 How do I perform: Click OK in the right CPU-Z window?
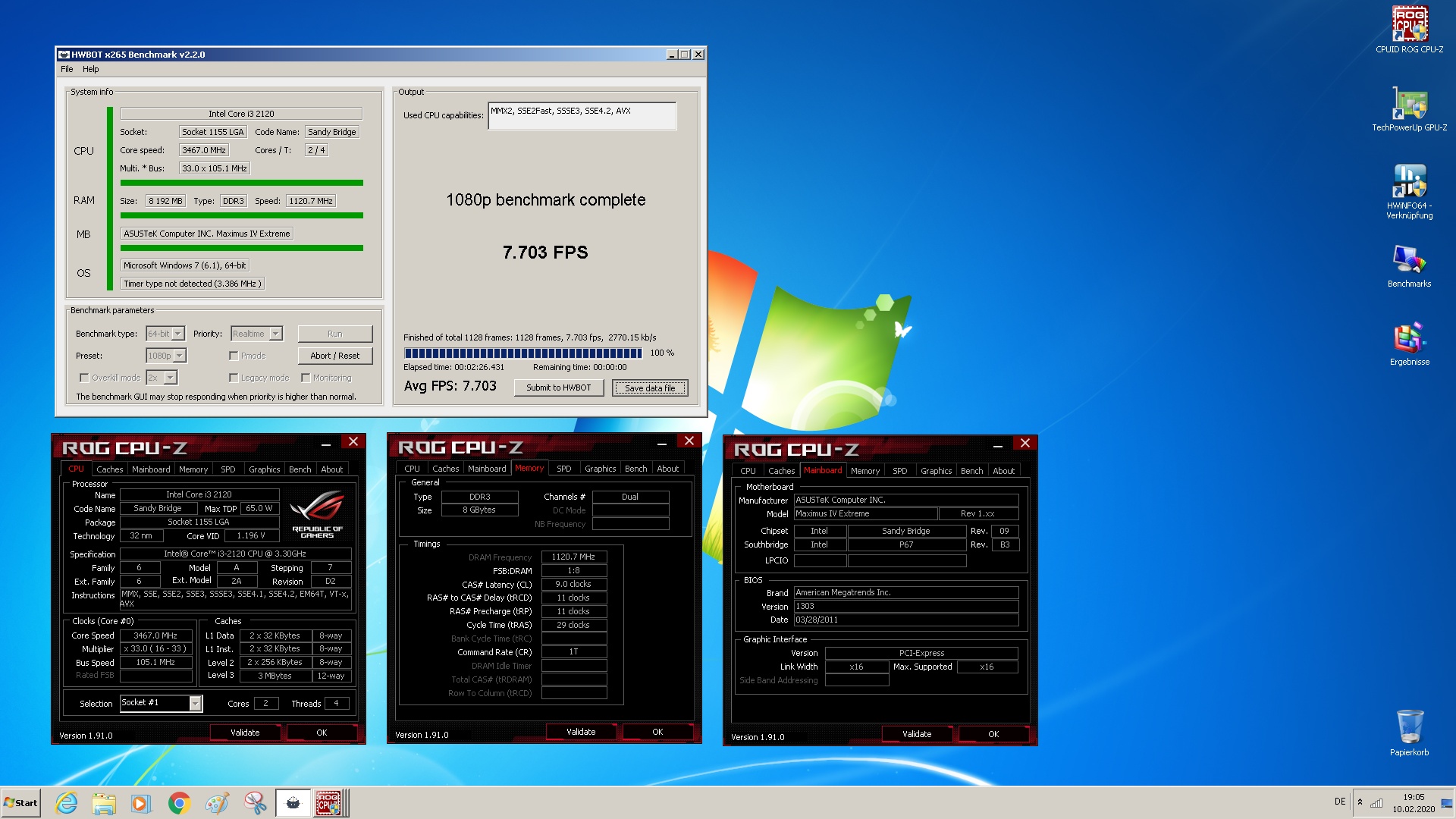click(x=993, y=734)
